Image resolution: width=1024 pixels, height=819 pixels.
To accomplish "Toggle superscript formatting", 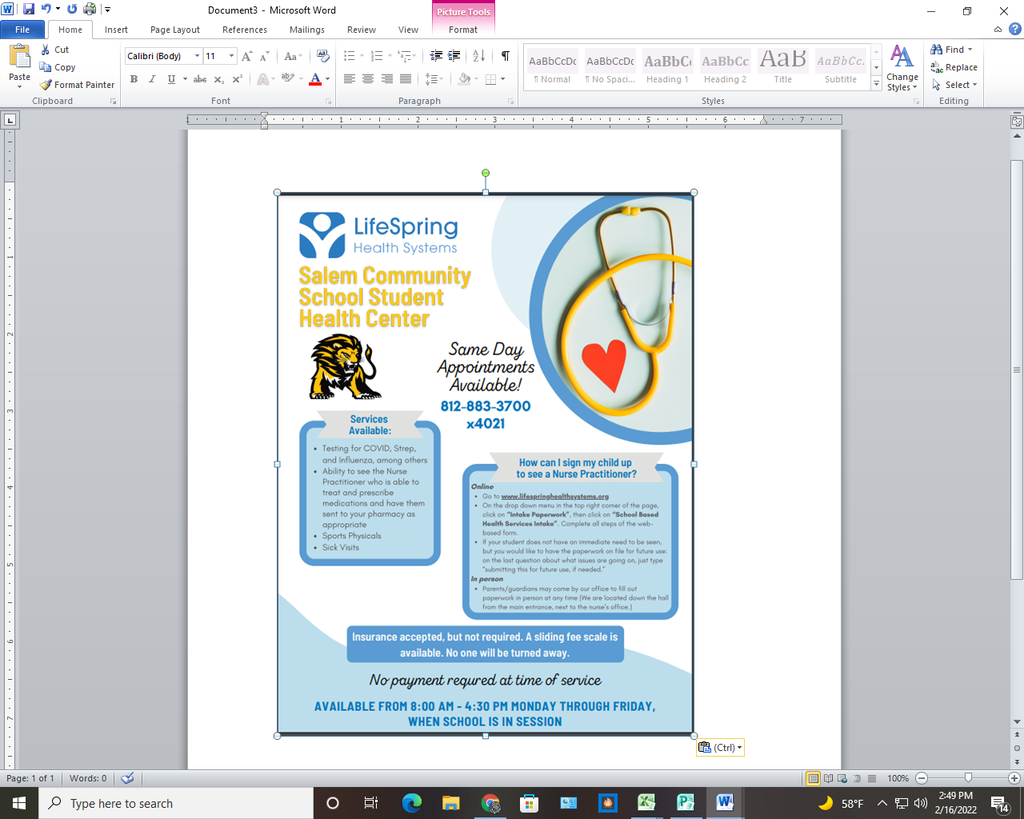I will (x=237, y=79).
